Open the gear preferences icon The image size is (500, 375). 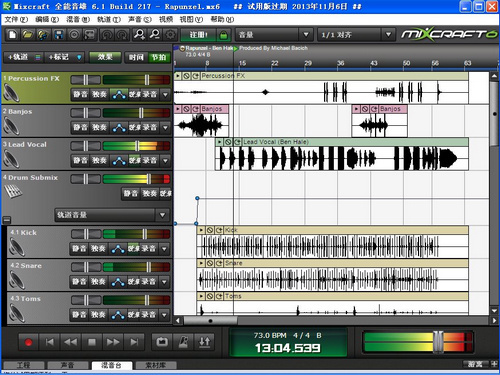170,34
